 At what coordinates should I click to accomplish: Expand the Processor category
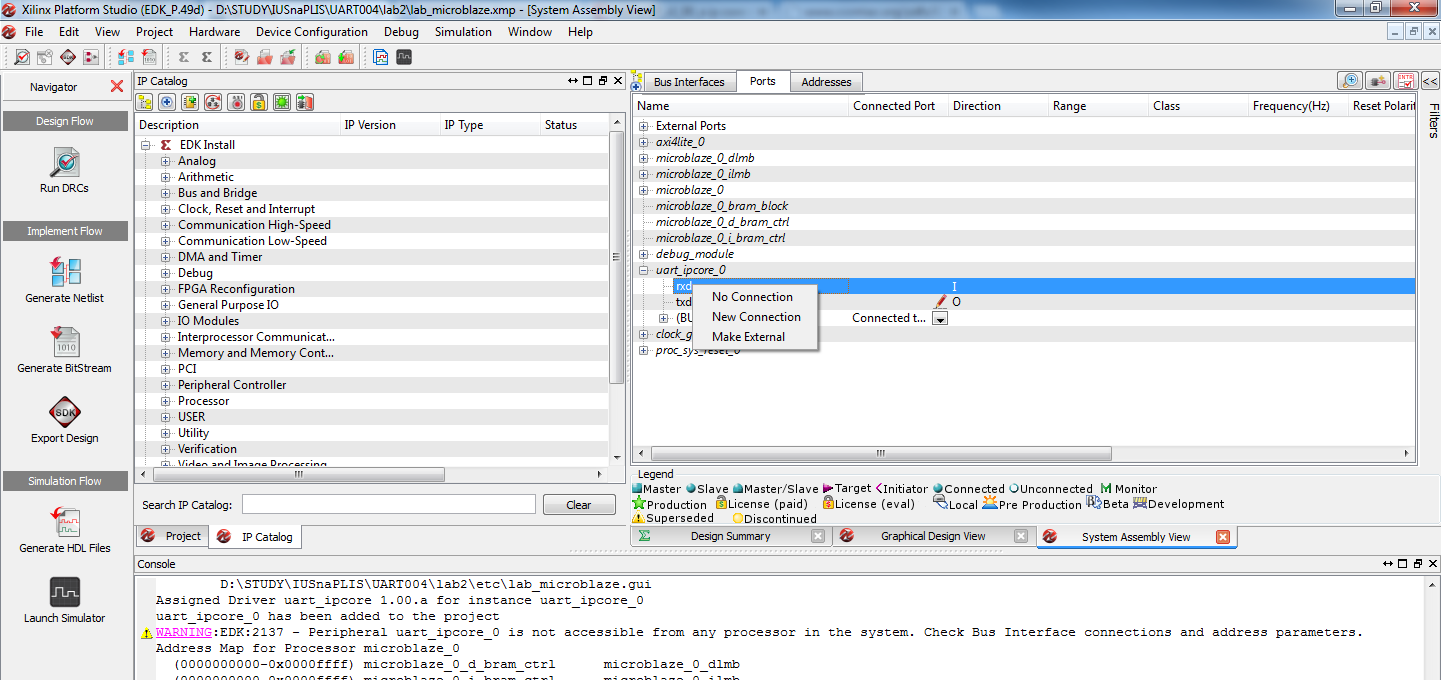tap(166, 401)
